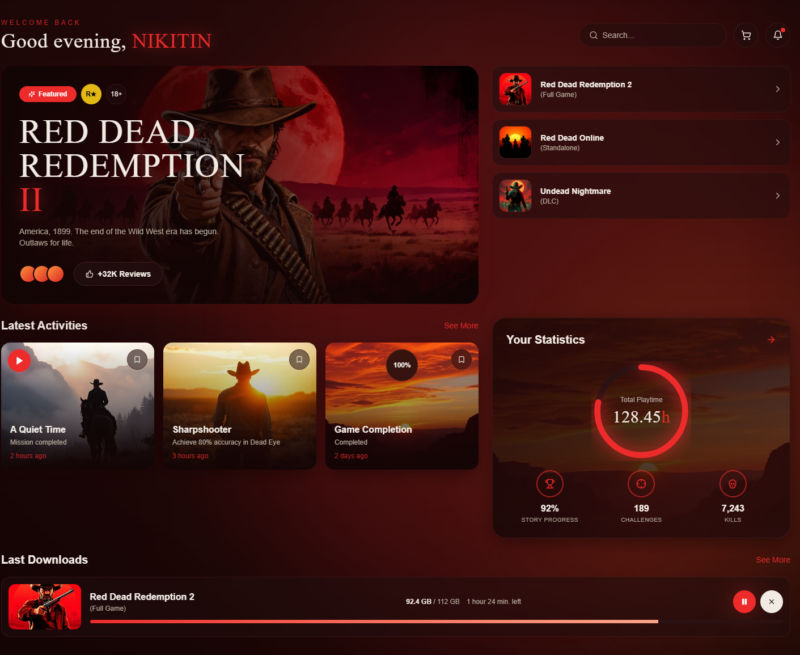Click the Challenges crosshair icon
Screen dimensions: 800x655
click(x=641, y=484)
